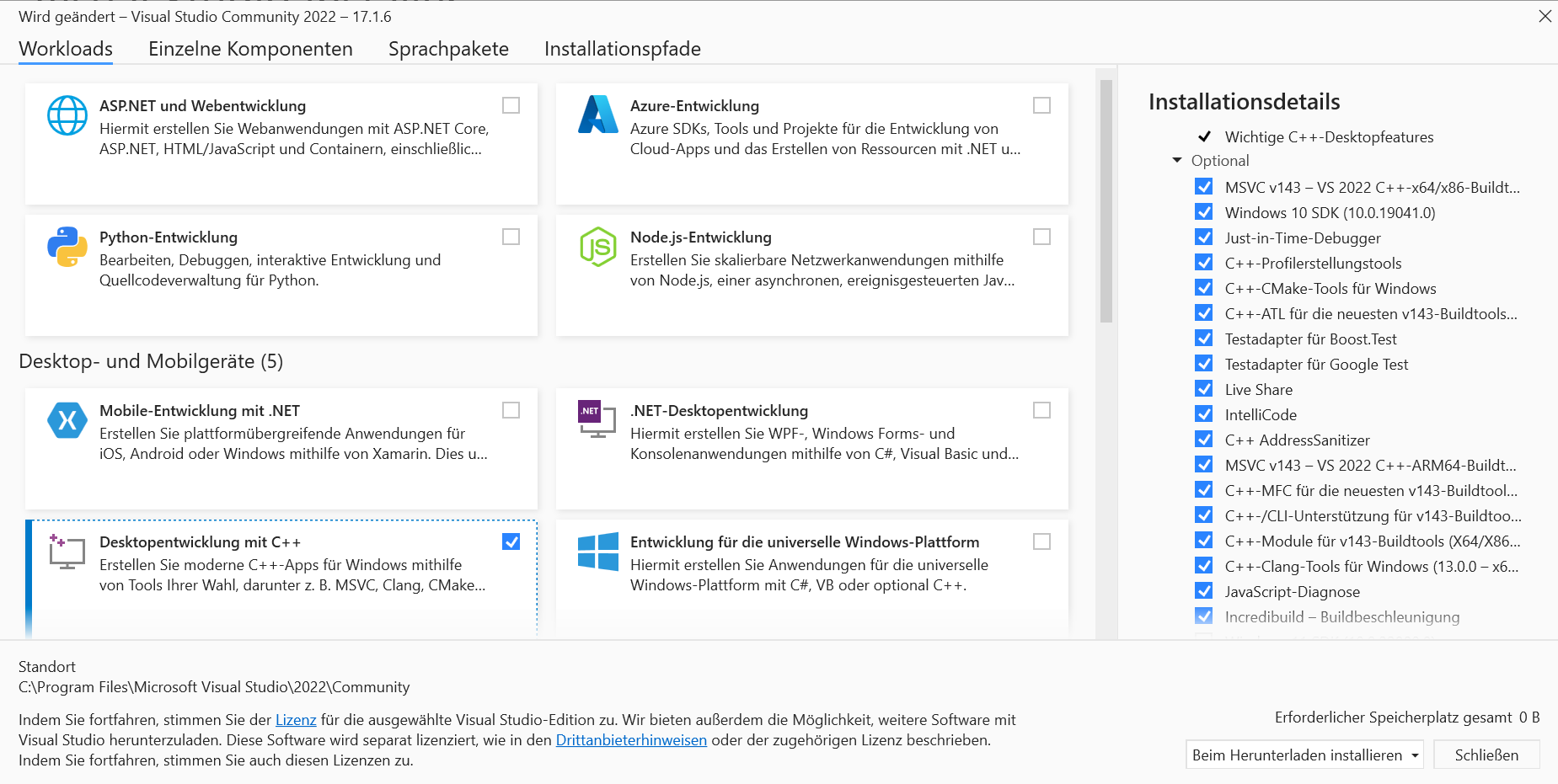Open the Beim Herunterladen installieren dropdown
This screenshot has height=784, width=1558.
click(x=1304, y=755)
